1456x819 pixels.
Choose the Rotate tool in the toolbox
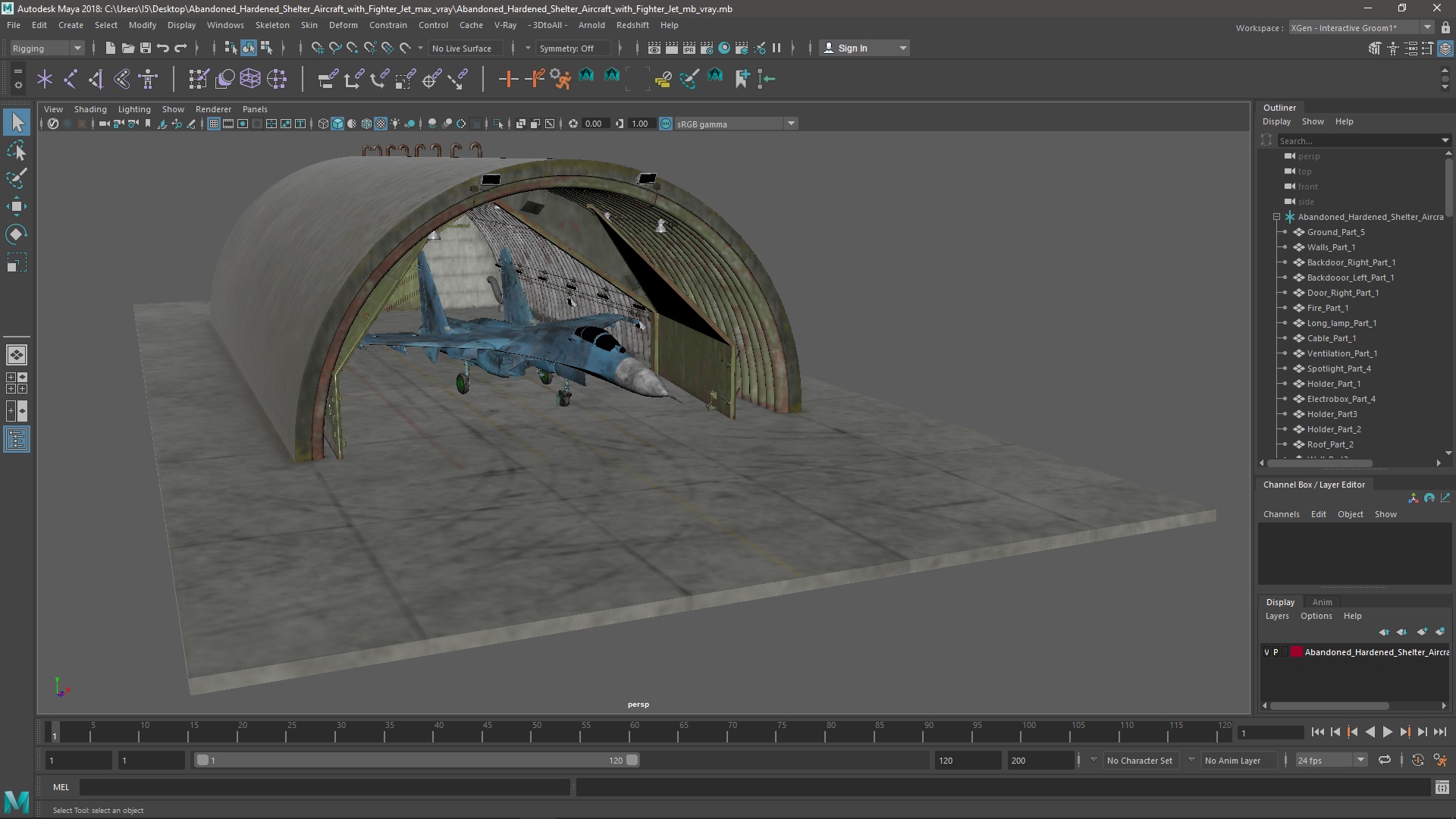point(17,234)
